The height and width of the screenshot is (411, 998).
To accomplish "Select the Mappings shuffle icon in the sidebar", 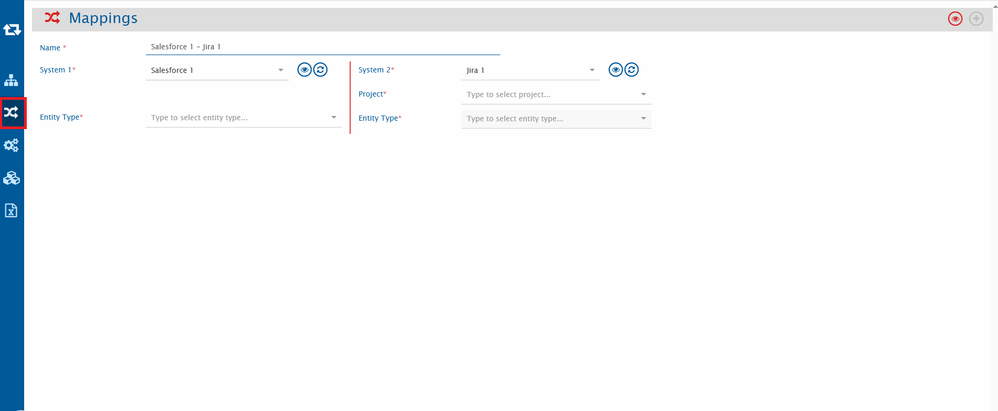I will click(x=12, y=113).
